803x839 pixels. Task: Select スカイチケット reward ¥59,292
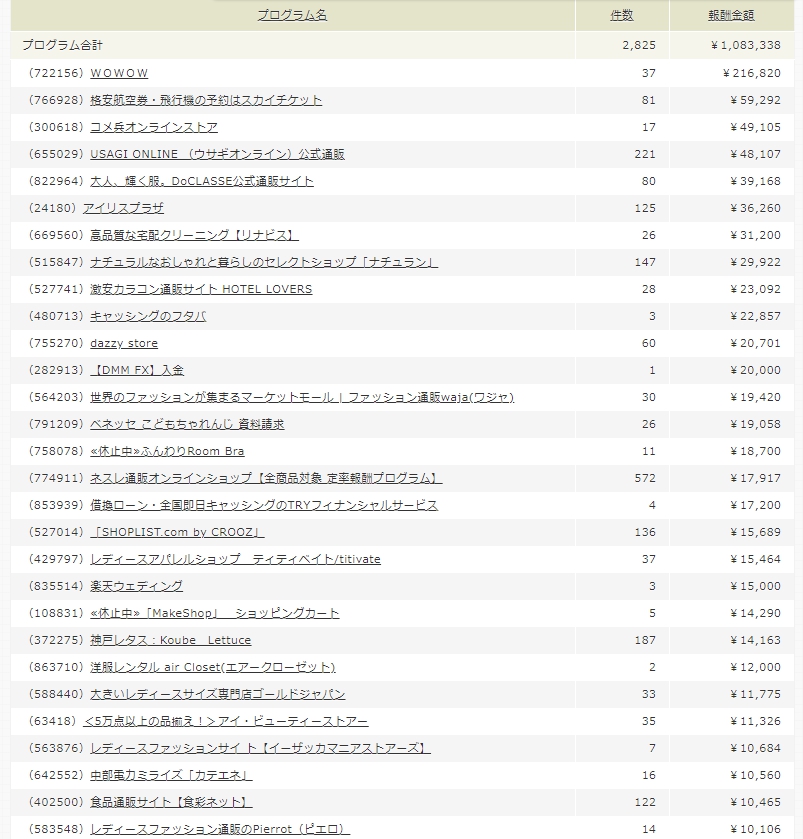[x=755, y=100]
